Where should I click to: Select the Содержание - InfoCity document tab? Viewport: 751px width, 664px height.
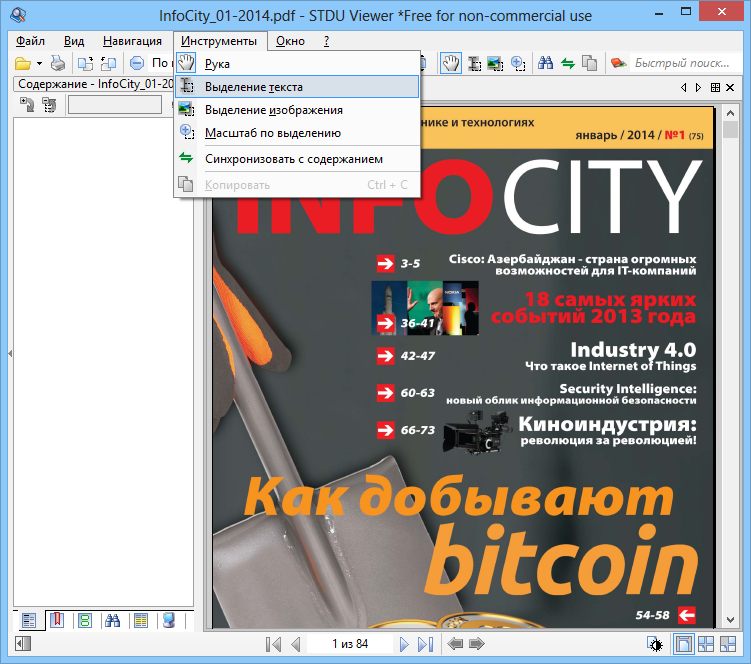(94, 84)
